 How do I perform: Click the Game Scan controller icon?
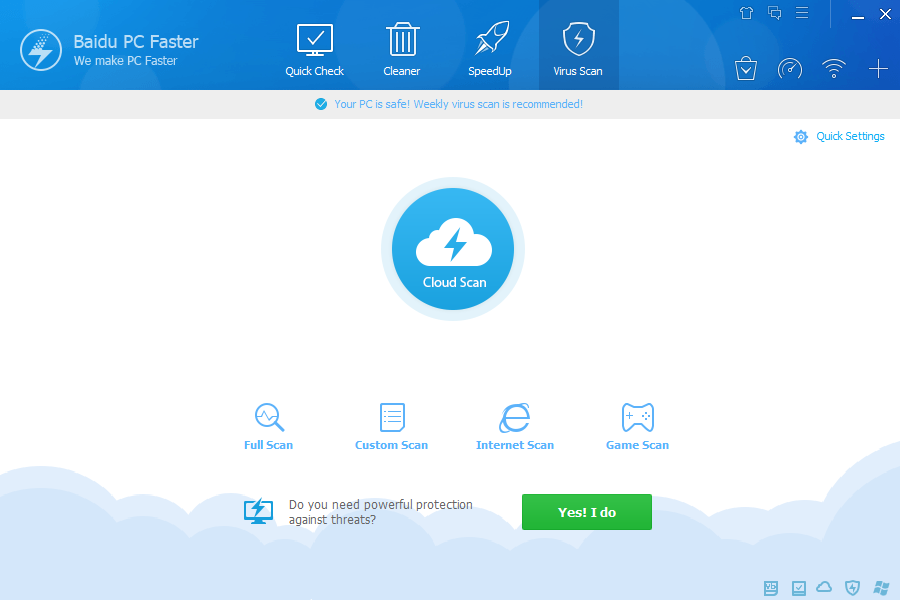(638, 417)
